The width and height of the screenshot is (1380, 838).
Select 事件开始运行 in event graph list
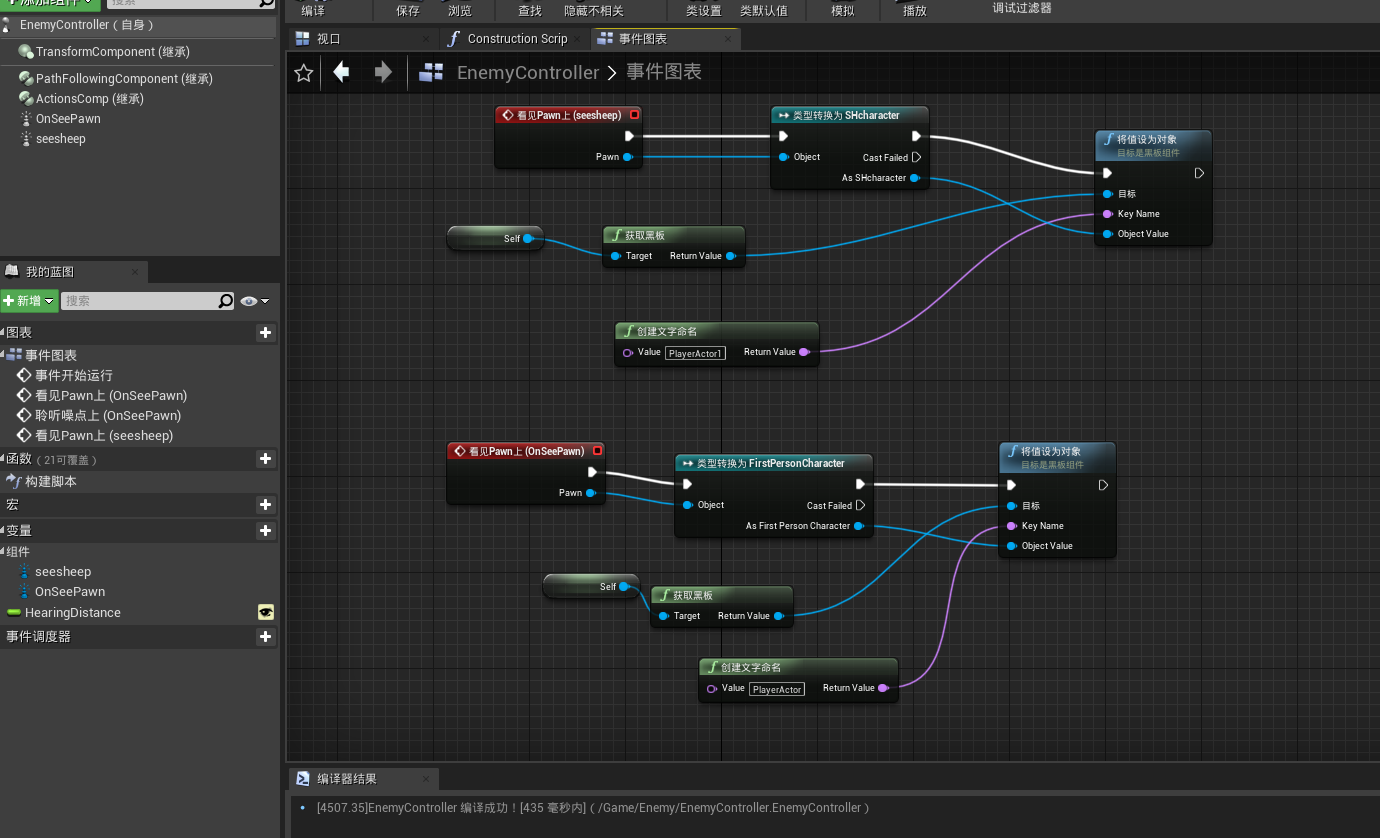(74, 375)
